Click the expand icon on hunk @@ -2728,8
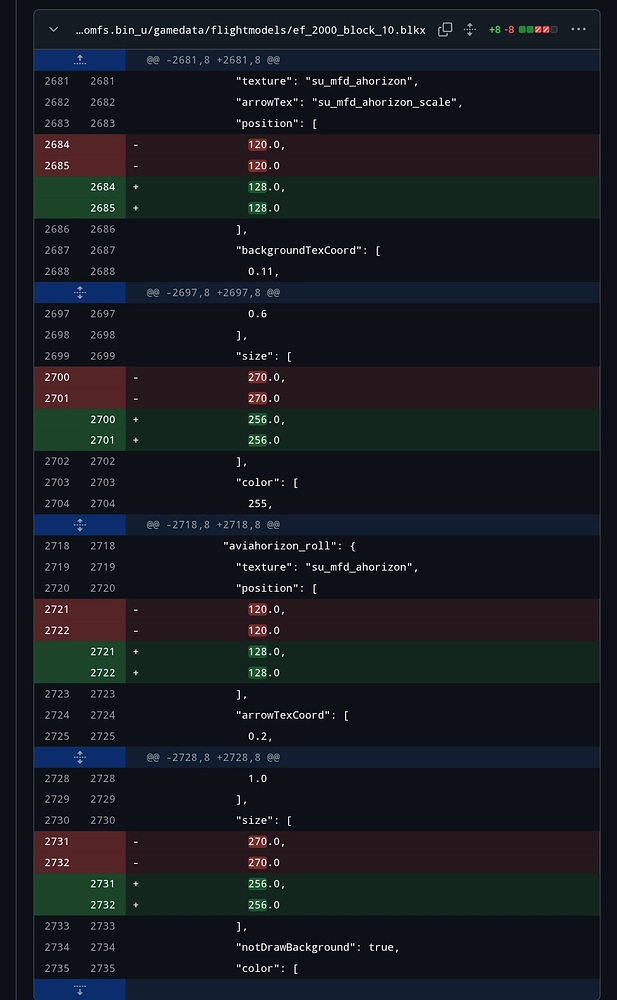 (79, 757)
